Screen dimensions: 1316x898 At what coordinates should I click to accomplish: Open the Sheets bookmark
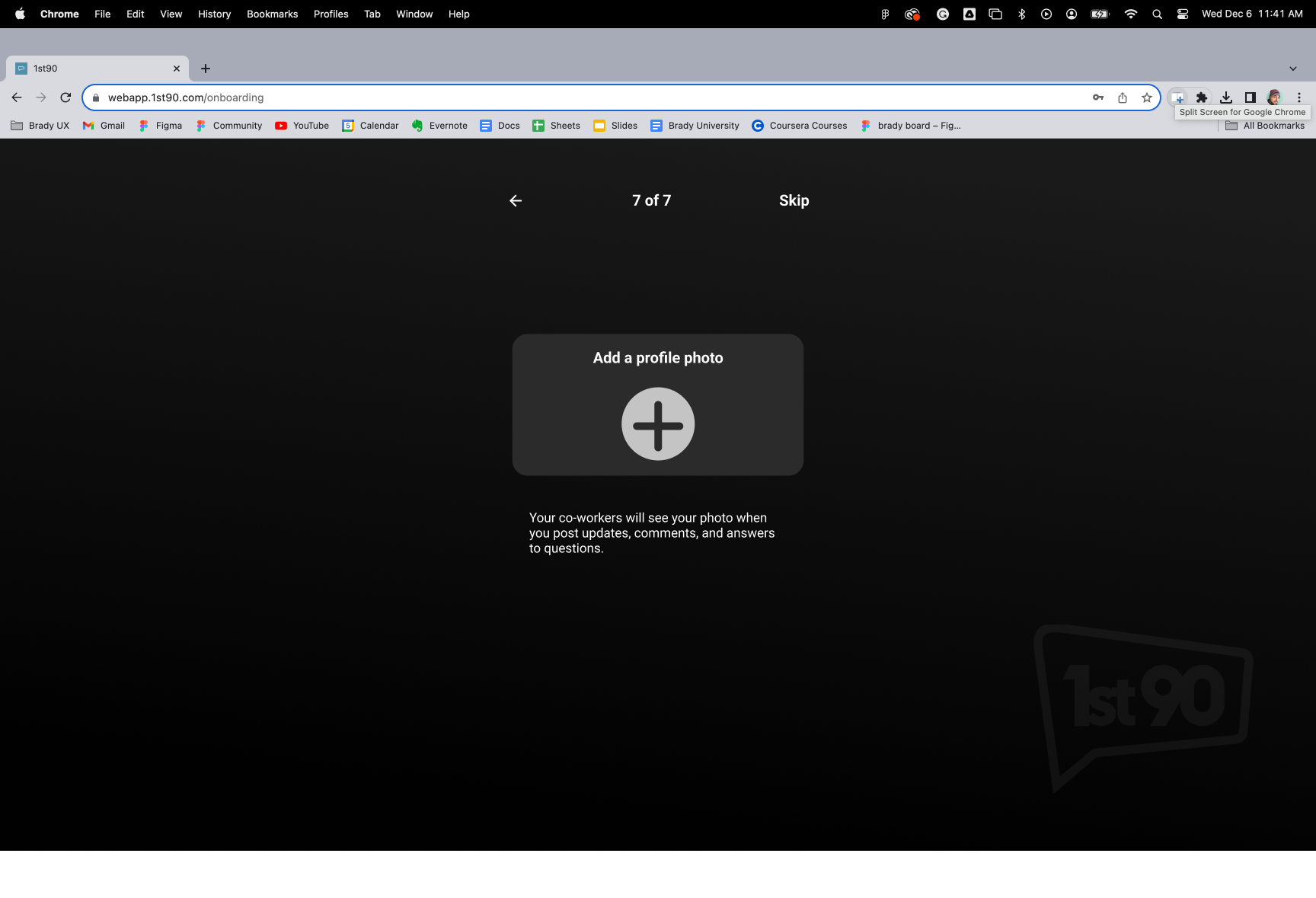tap(556, 126)
